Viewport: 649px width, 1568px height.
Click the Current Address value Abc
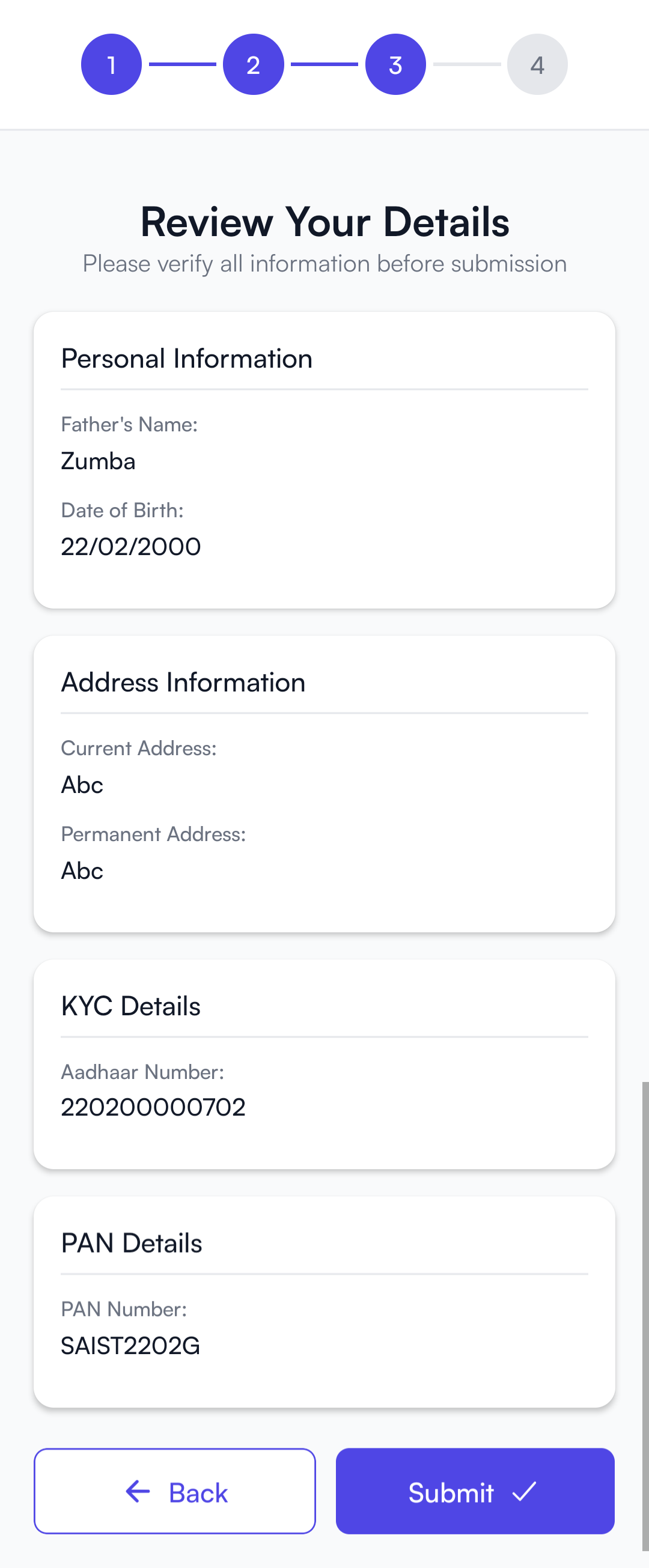[82, 785]
